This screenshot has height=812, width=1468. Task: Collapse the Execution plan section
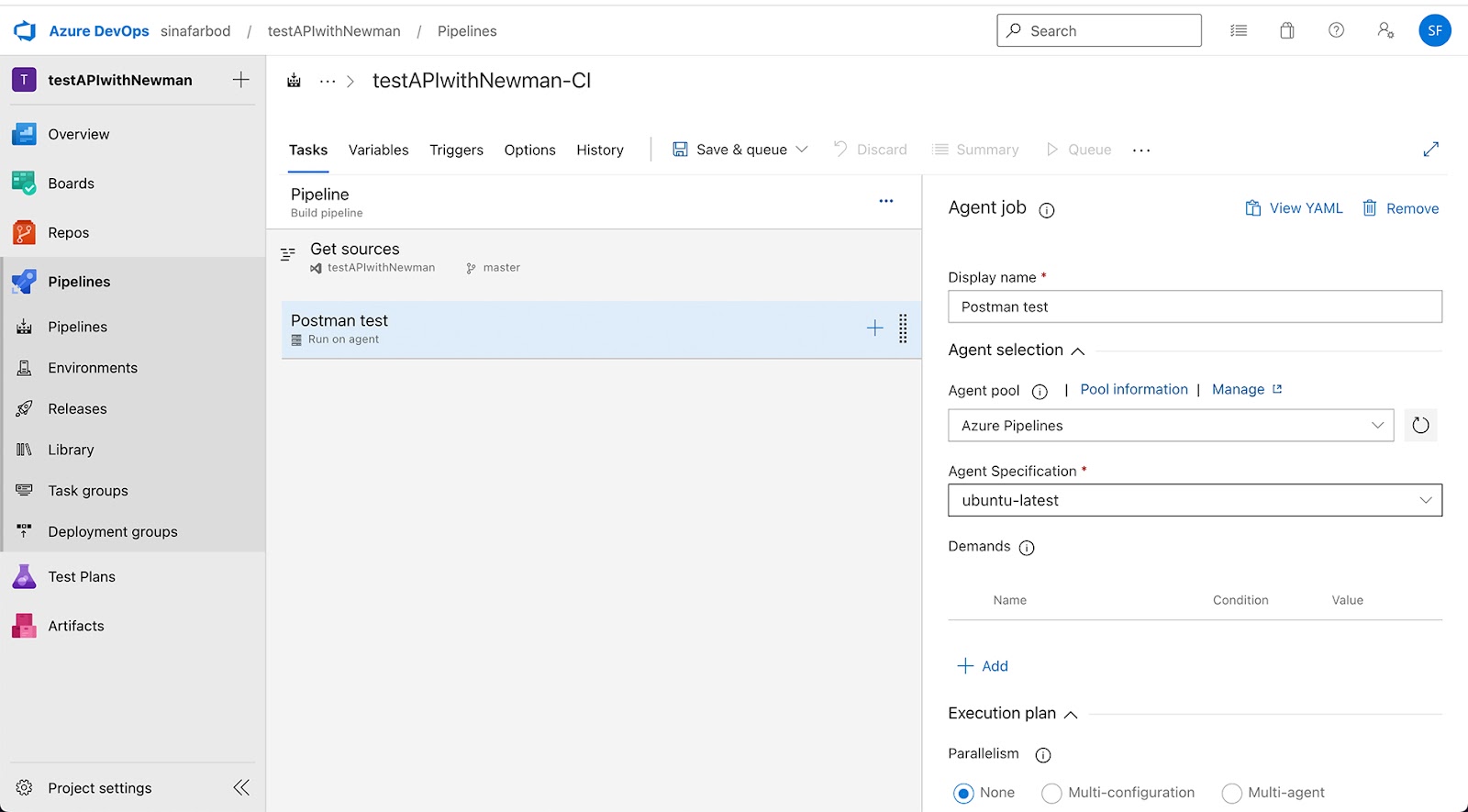pos(1071,715)
